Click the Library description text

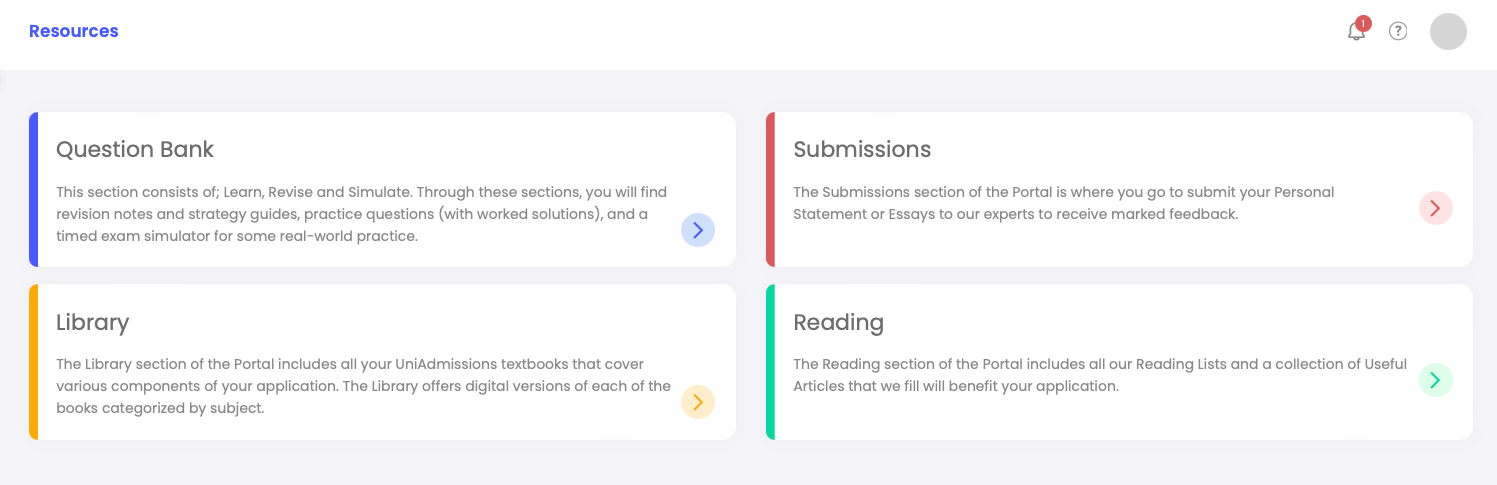tap(363, 386)
